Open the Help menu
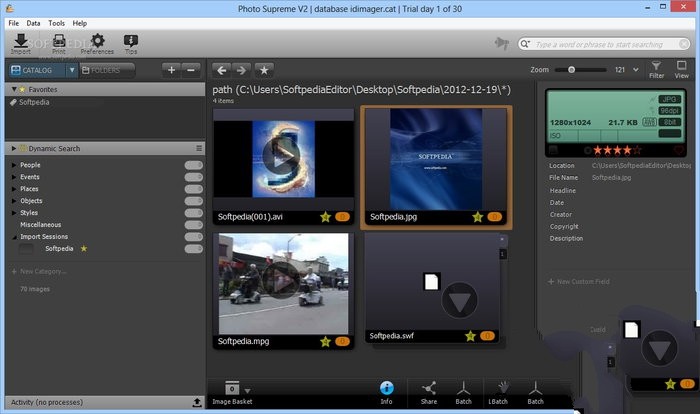The image size is (700, 414). [80, 23]
